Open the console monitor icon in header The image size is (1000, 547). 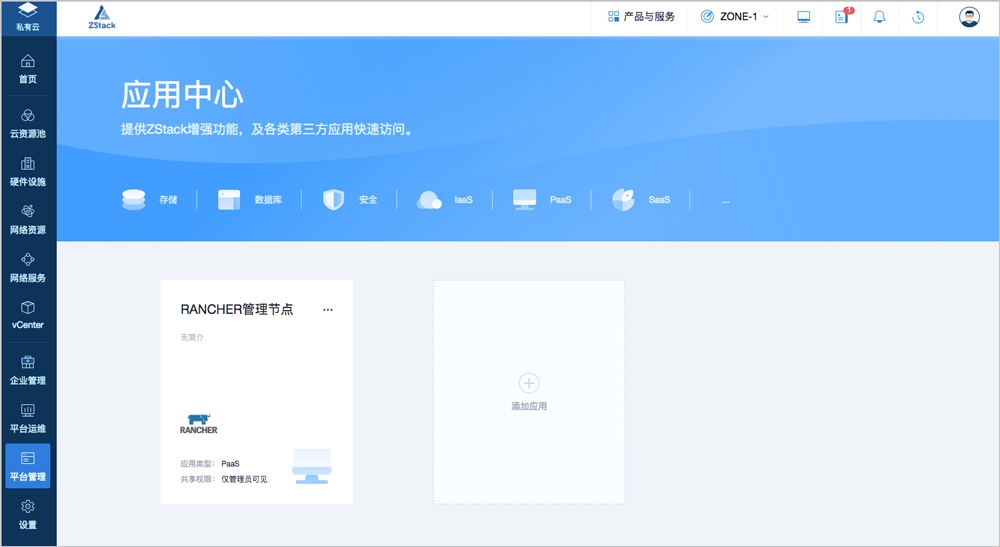[x=803, y=17]
